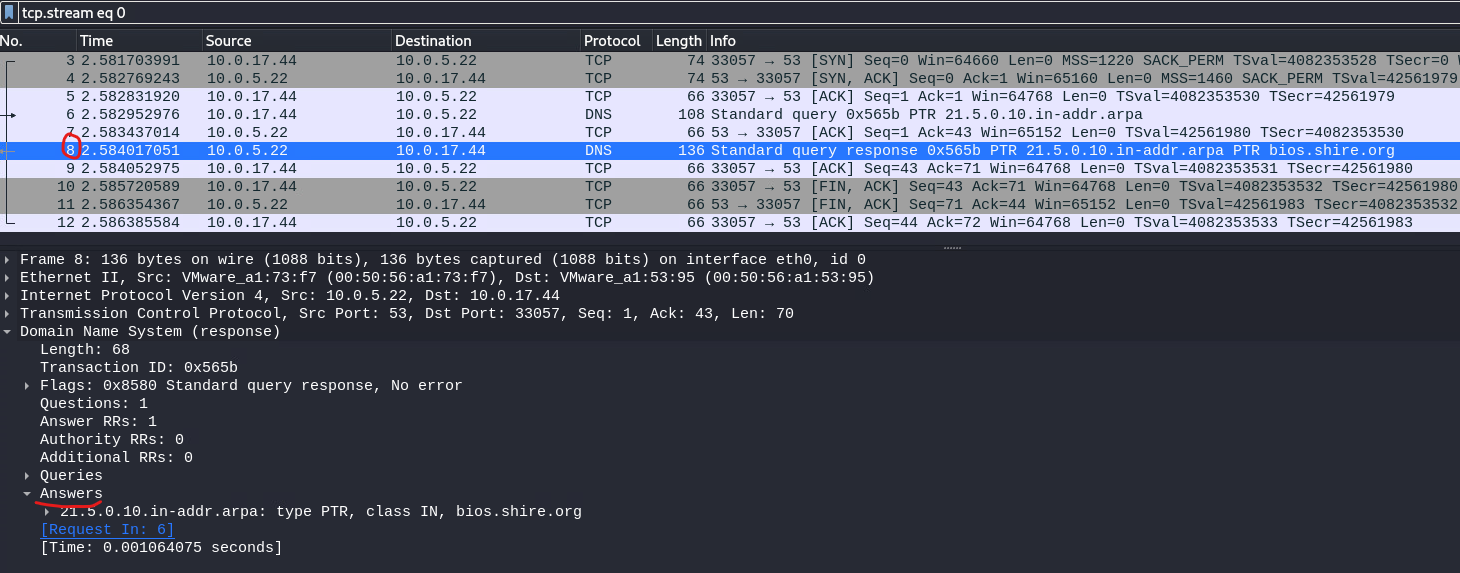1460x573 pixels.
Task: Collapse the Answers node
Action: pos(27,494)
